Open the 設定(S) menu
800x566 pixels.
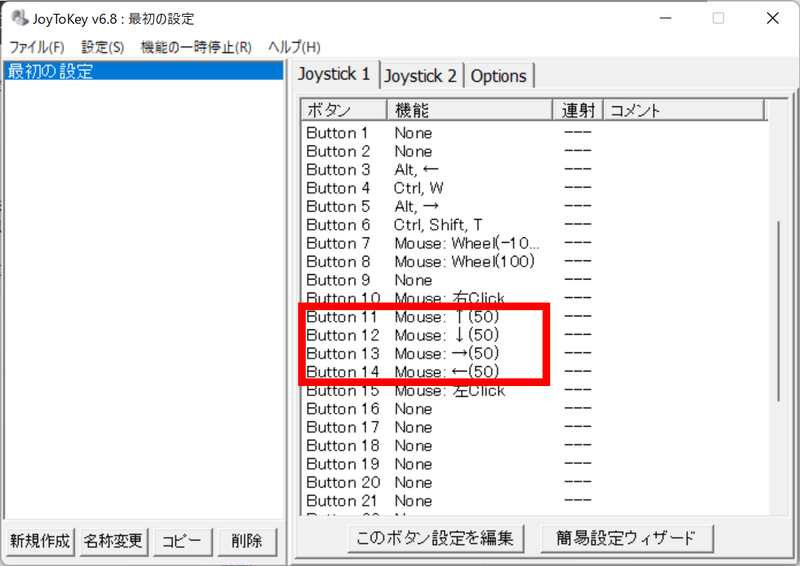[x=103, y=47]
